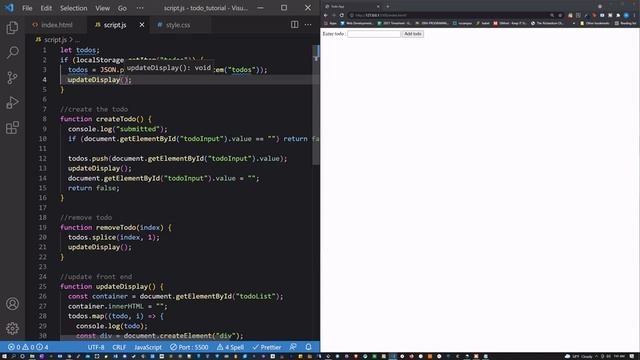Click the VS Code logo in title bar
Viewport: 640px width, 360px height.
tap(9, 8)
